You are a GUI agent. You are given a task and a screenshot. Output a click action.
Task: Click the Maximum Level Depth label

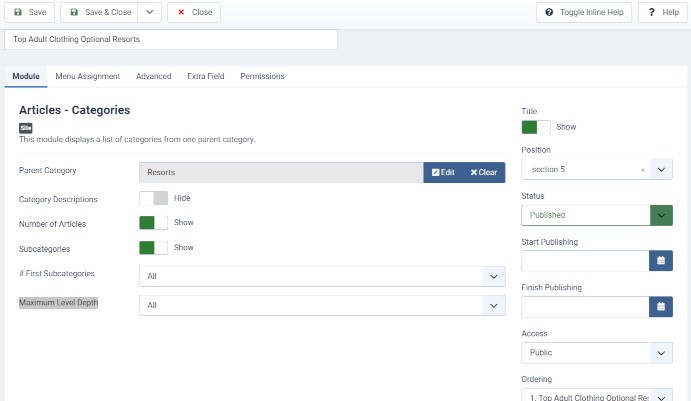click(59, 303)
